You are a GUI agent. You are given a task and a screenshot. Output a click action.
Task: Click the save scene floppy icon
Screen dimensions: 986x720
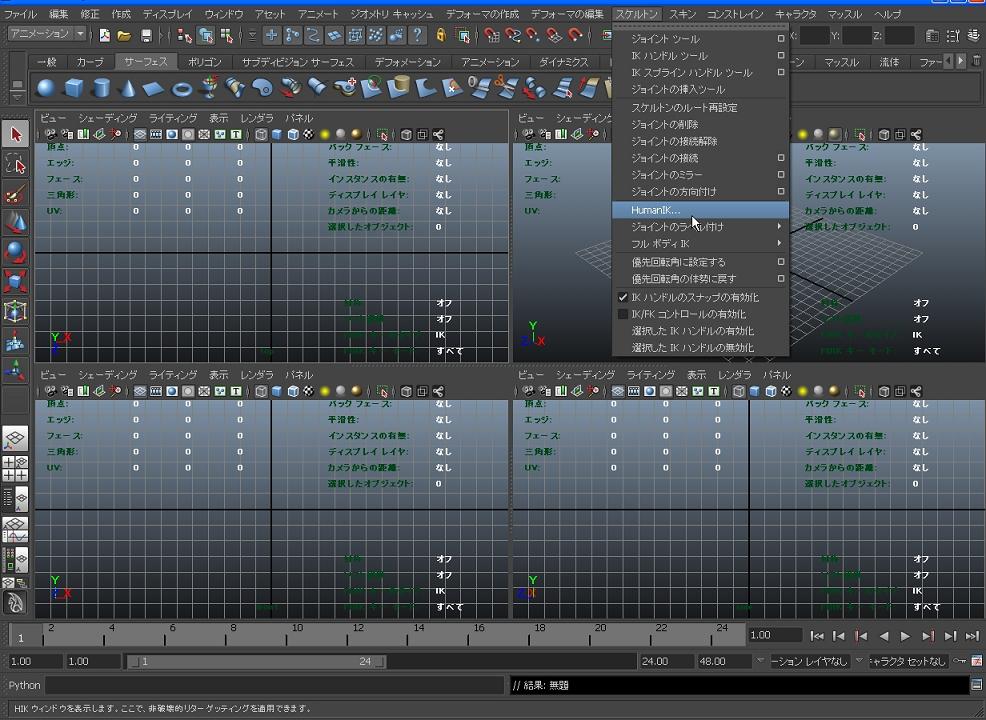(146, 36)
